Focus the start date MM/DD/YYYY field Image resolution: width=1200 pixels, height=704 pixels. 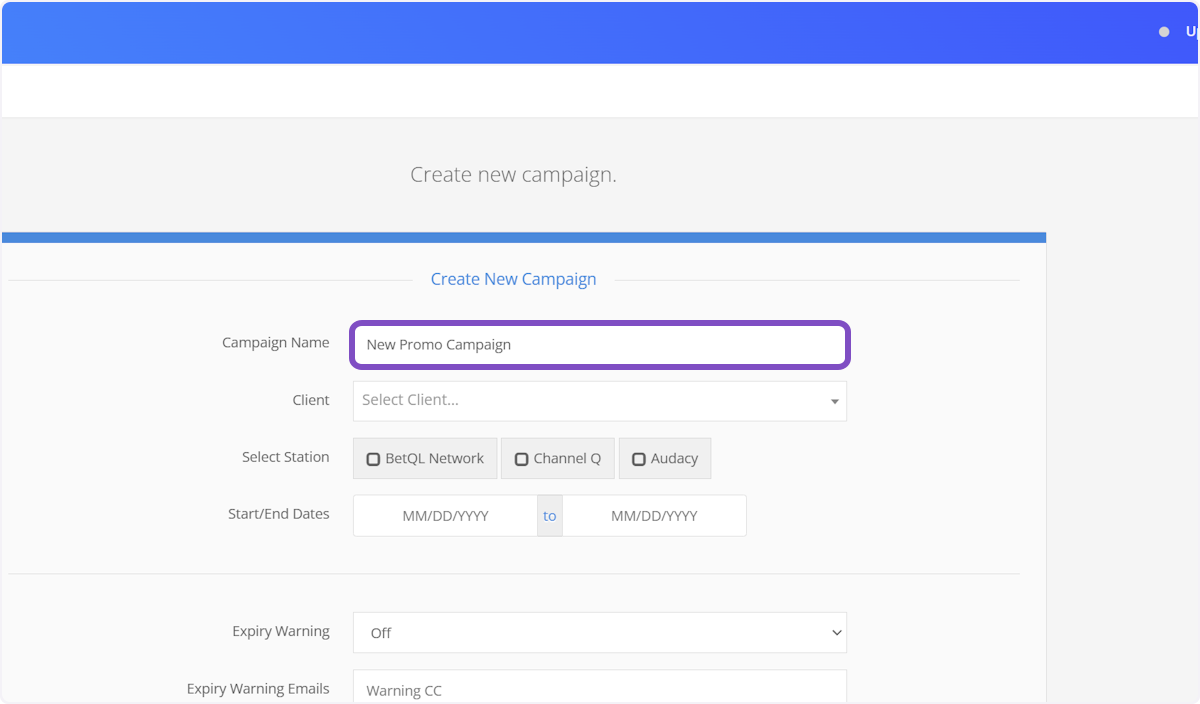[445, 516]
